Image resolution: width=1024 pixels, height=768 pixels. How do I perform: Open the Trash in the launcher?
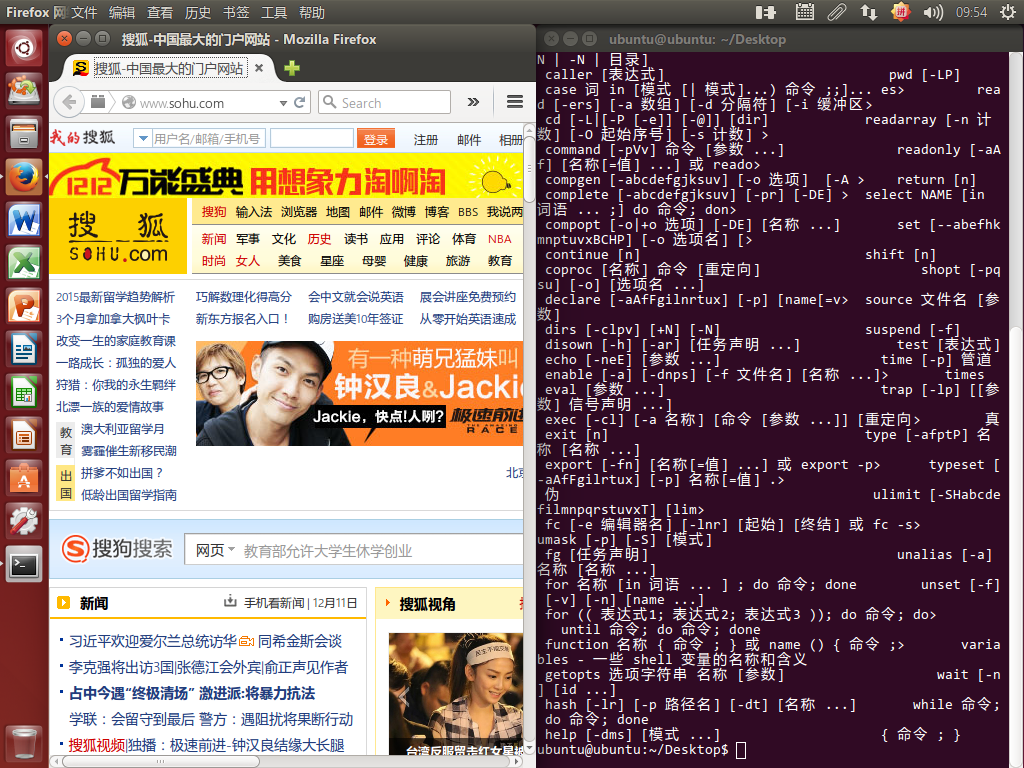24,743
